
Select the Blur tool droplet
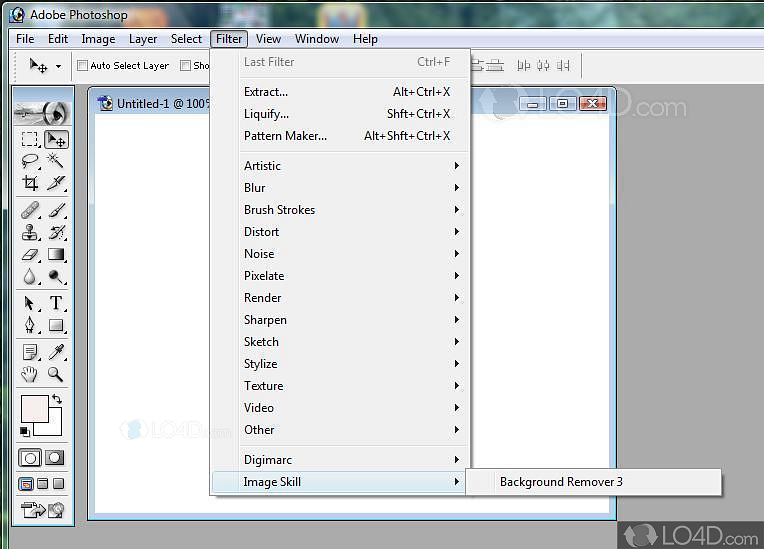[x=30, y=276]
